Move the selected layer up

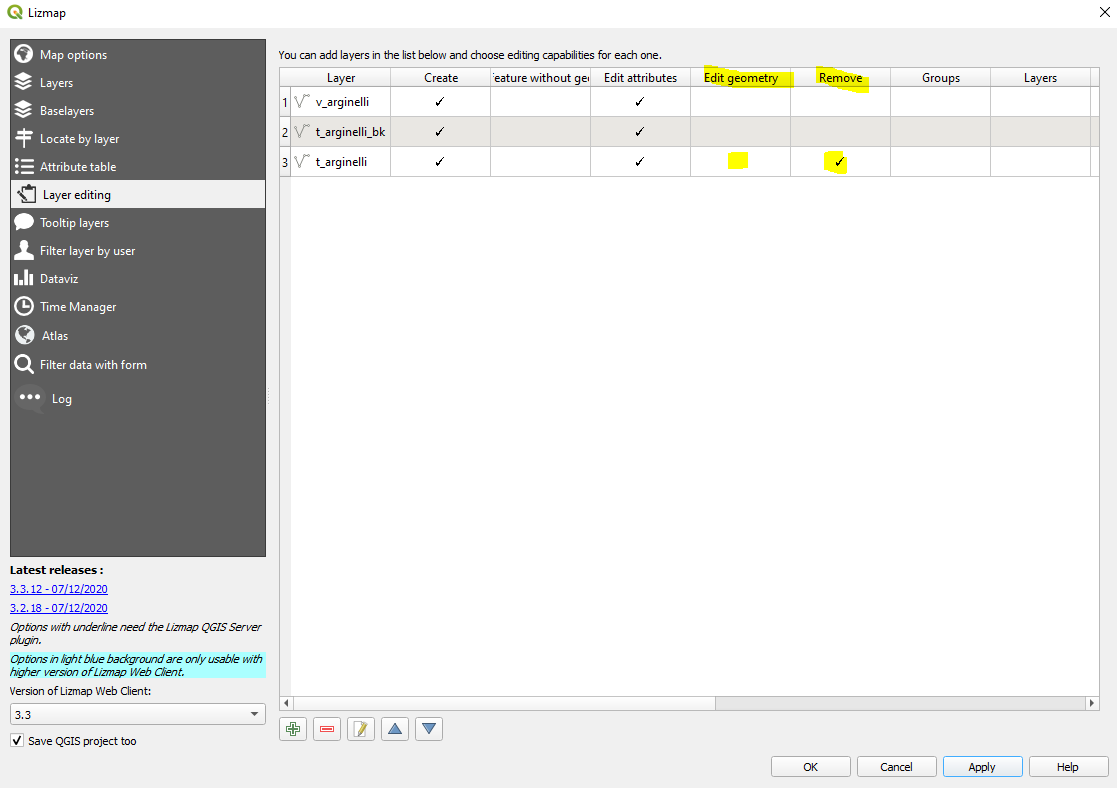click(x=394, y=728)
